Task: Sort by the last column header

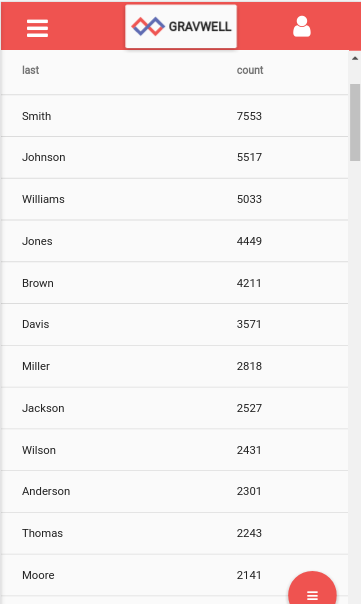Action: tap(30, 70)
